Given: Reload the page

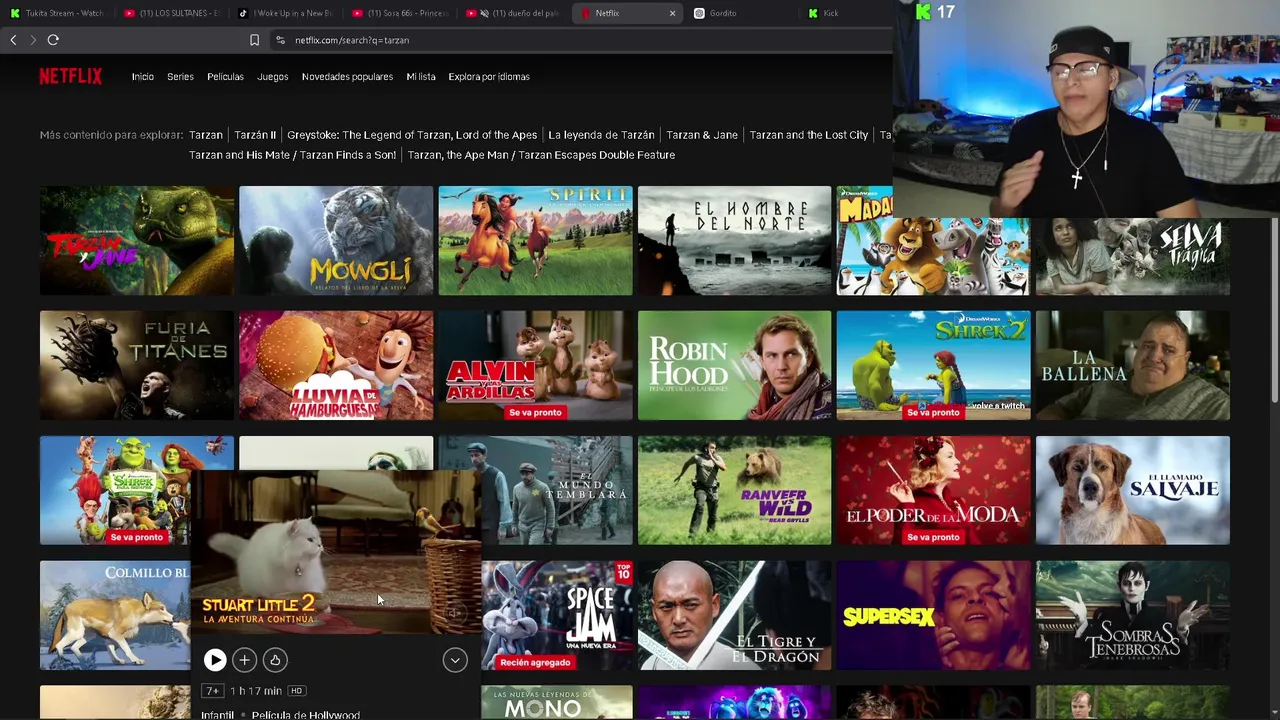Looking at the screenshot, I should tap(53, 40).
